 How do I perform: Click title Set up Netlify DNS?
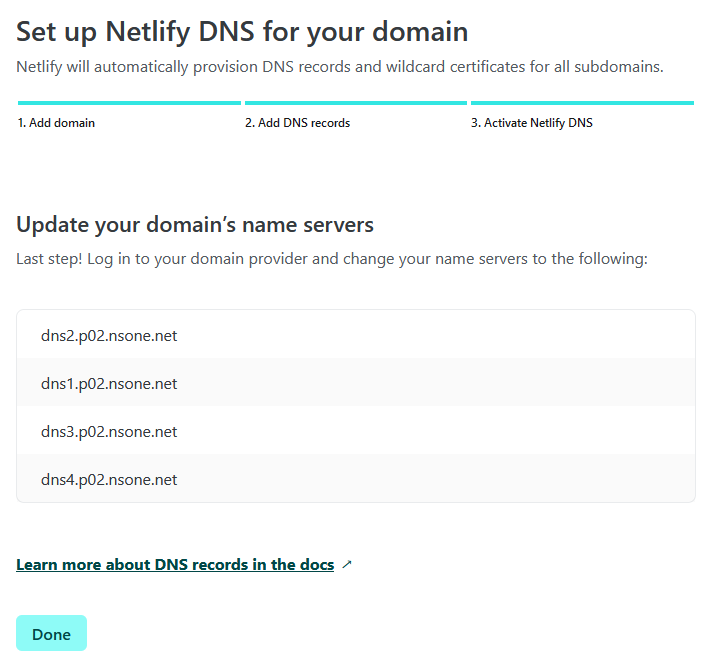pos(242,33)
